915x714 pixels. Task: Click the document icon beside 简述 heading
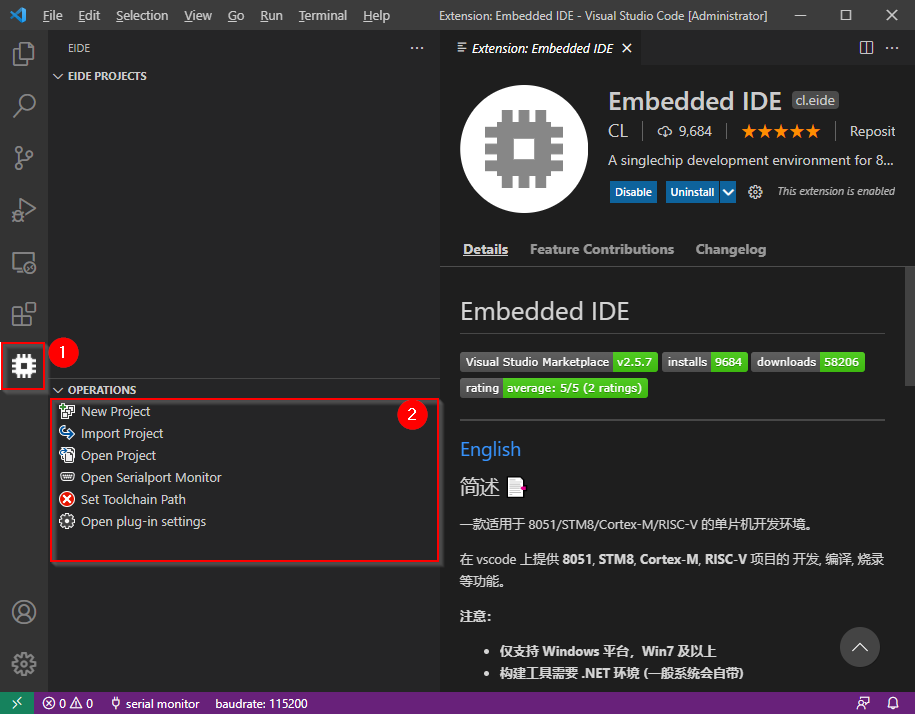516,487
